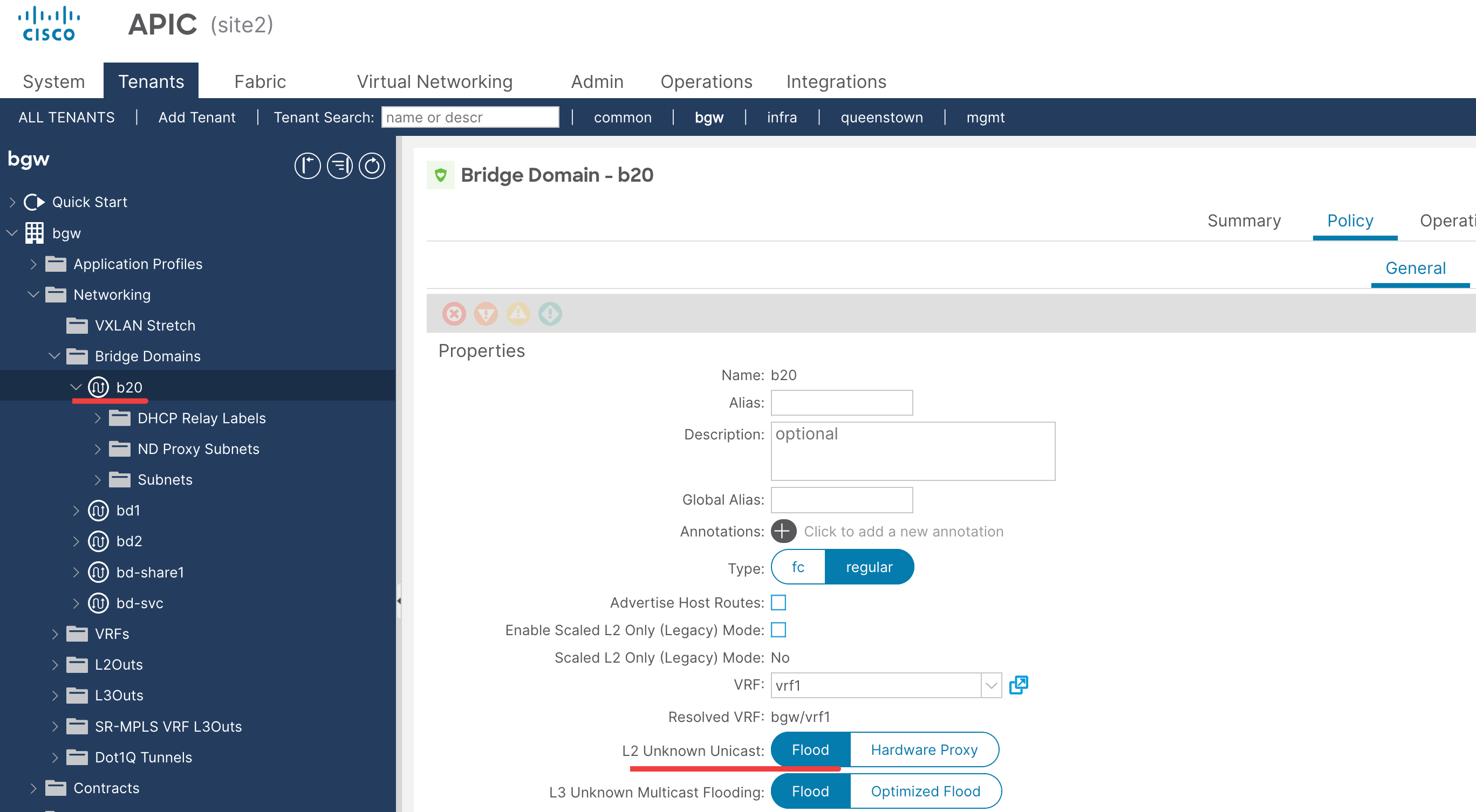
Task: Click the Description text area
Action: click(x=913, y=451)
